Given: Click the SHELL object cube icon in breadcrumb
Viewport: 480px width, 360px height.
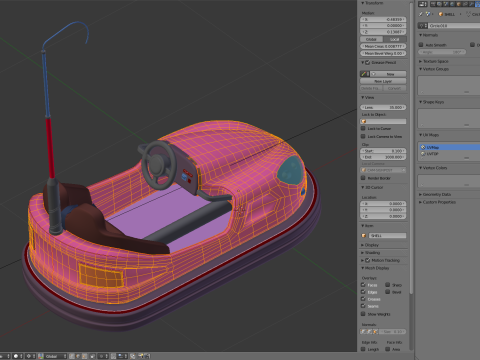Looking at the screenshot, I should click(441, 14).
